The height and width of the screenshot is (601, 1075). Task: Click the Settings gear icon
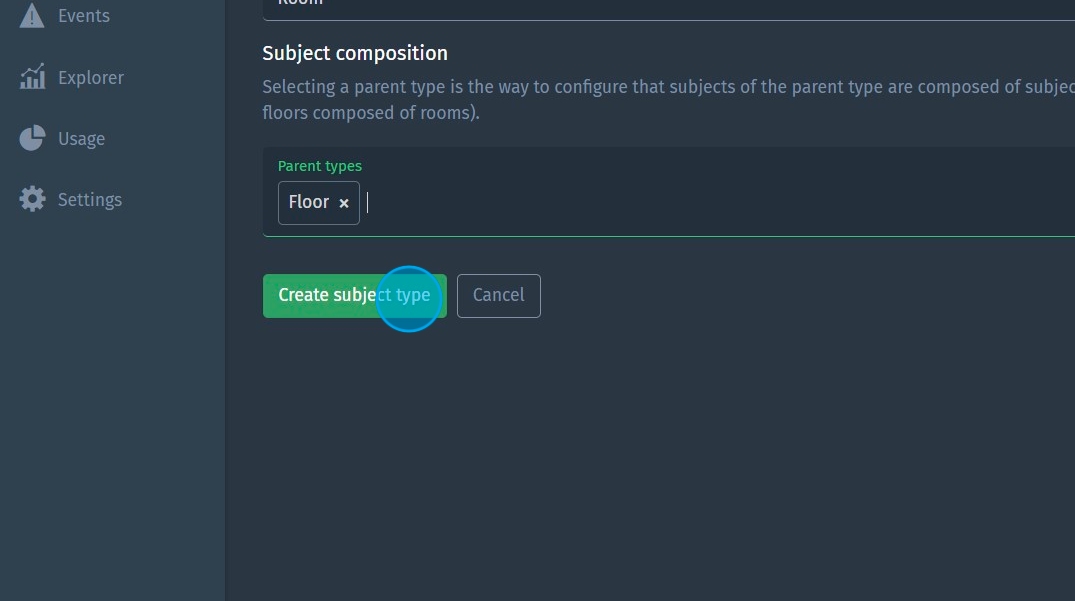32,199
